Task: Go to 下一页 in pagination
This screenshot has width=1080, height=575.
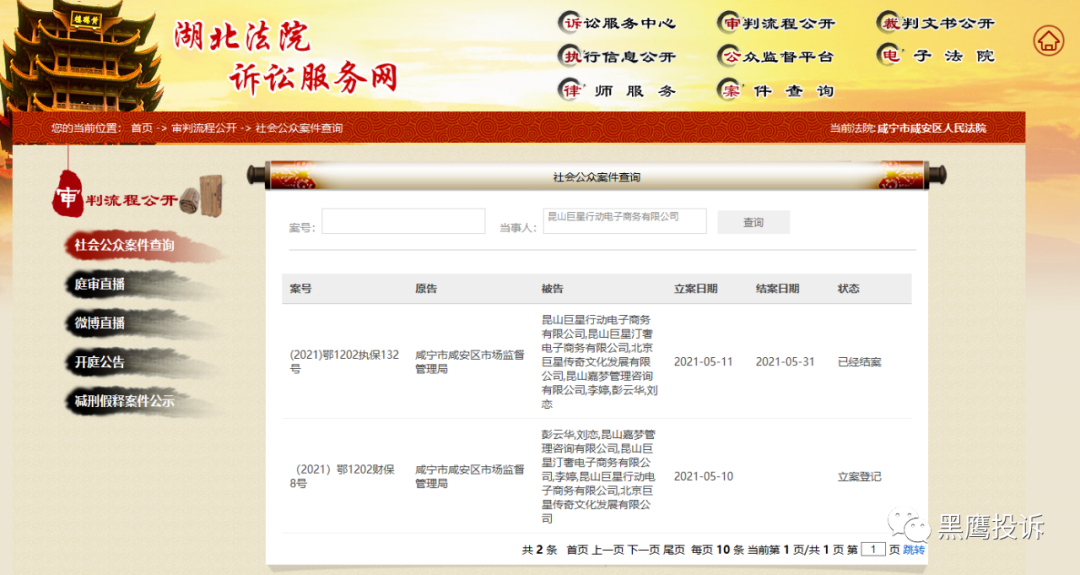Action: pos(643,550)
